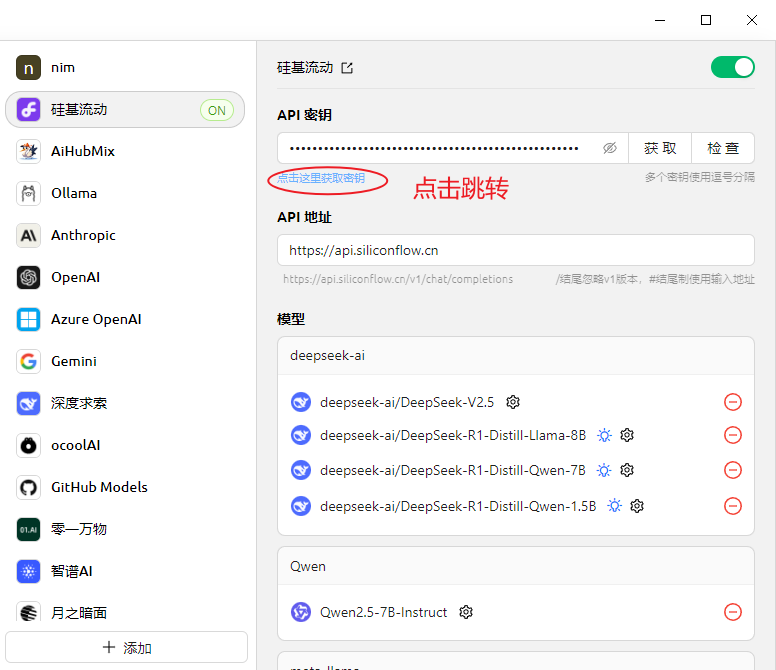776x670 pixels.
Task: Follow the 点击这里获取密钥 link
Action: click(x=321, y=178)
